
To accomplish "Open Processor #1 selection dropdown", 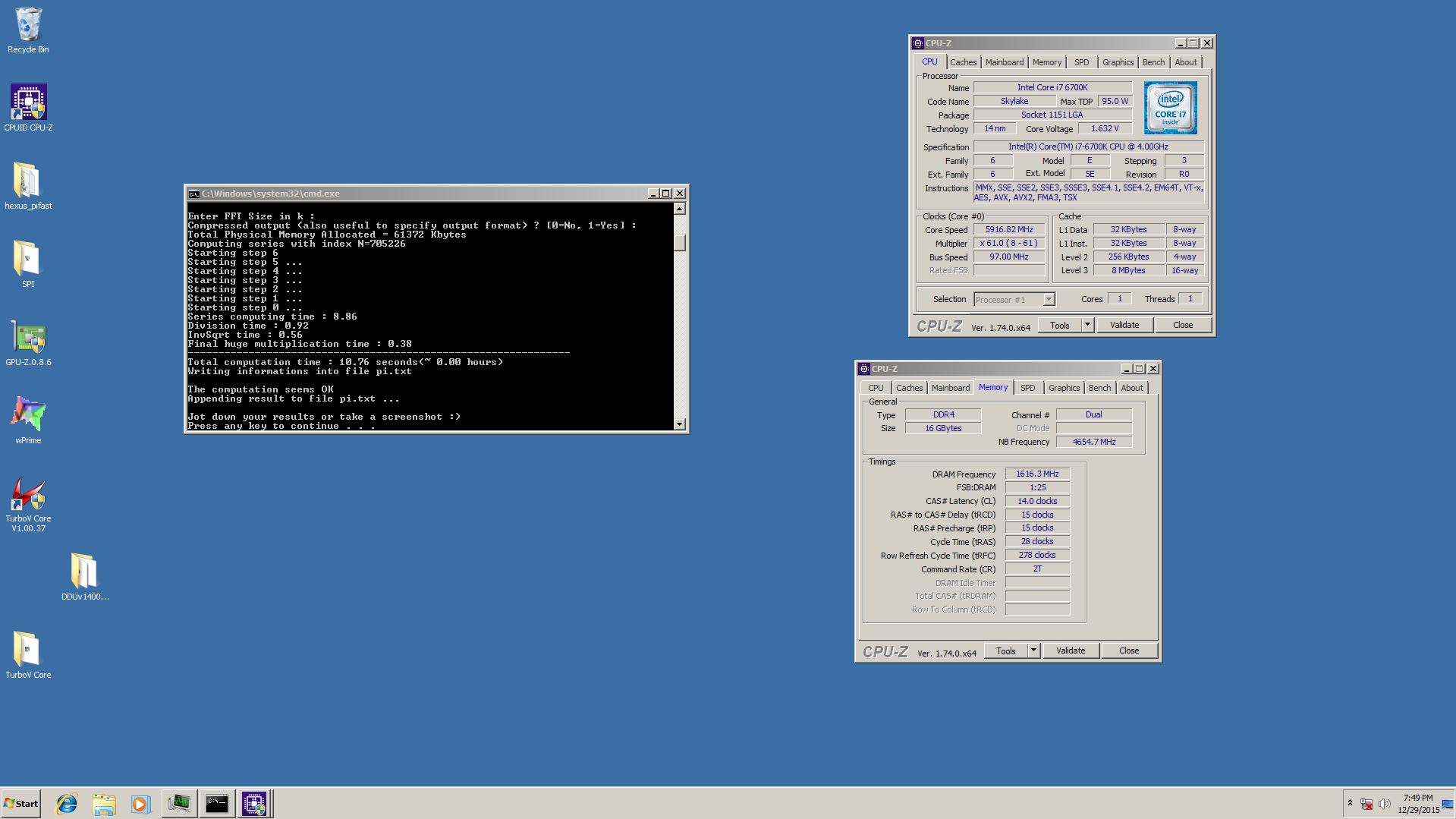I will 1049,299.
